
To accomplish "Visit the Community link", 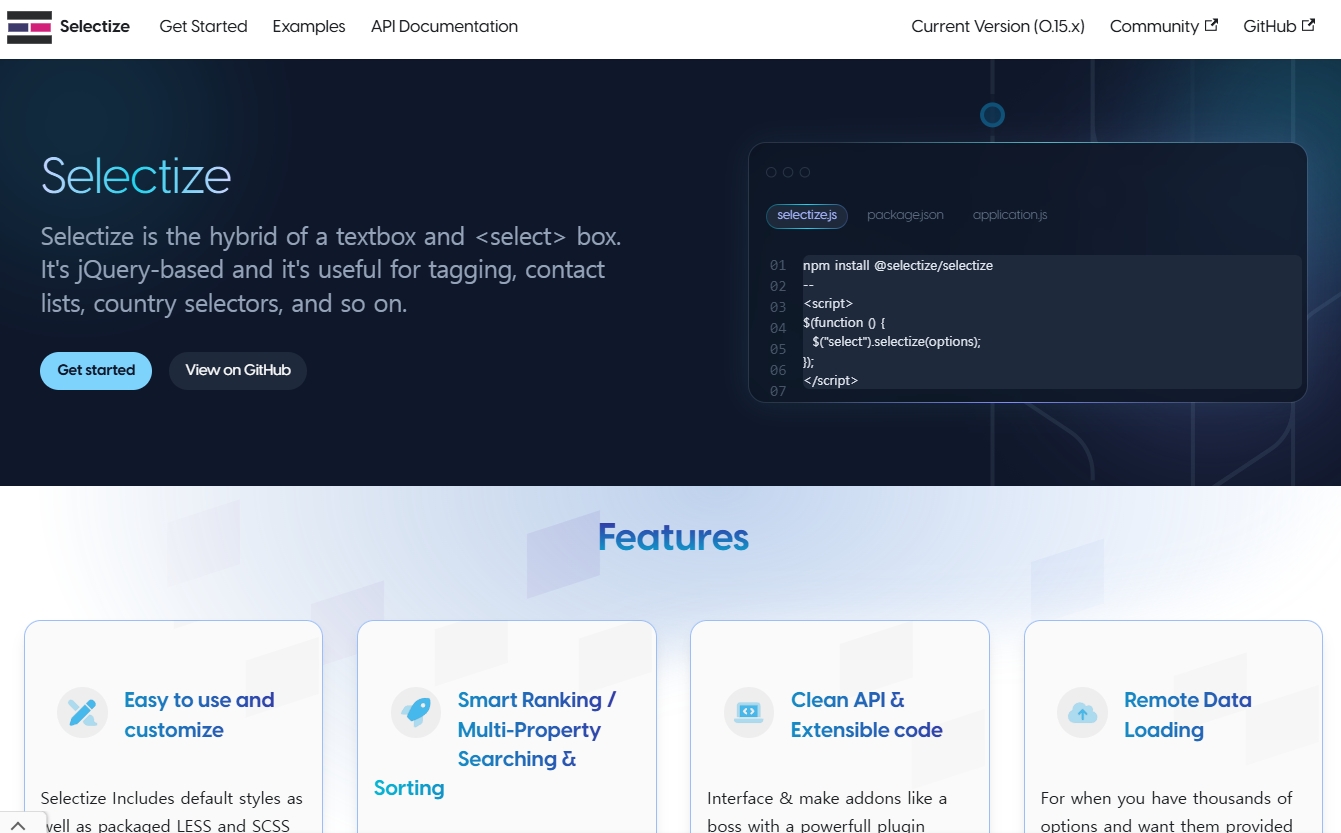I will 1164,27.
